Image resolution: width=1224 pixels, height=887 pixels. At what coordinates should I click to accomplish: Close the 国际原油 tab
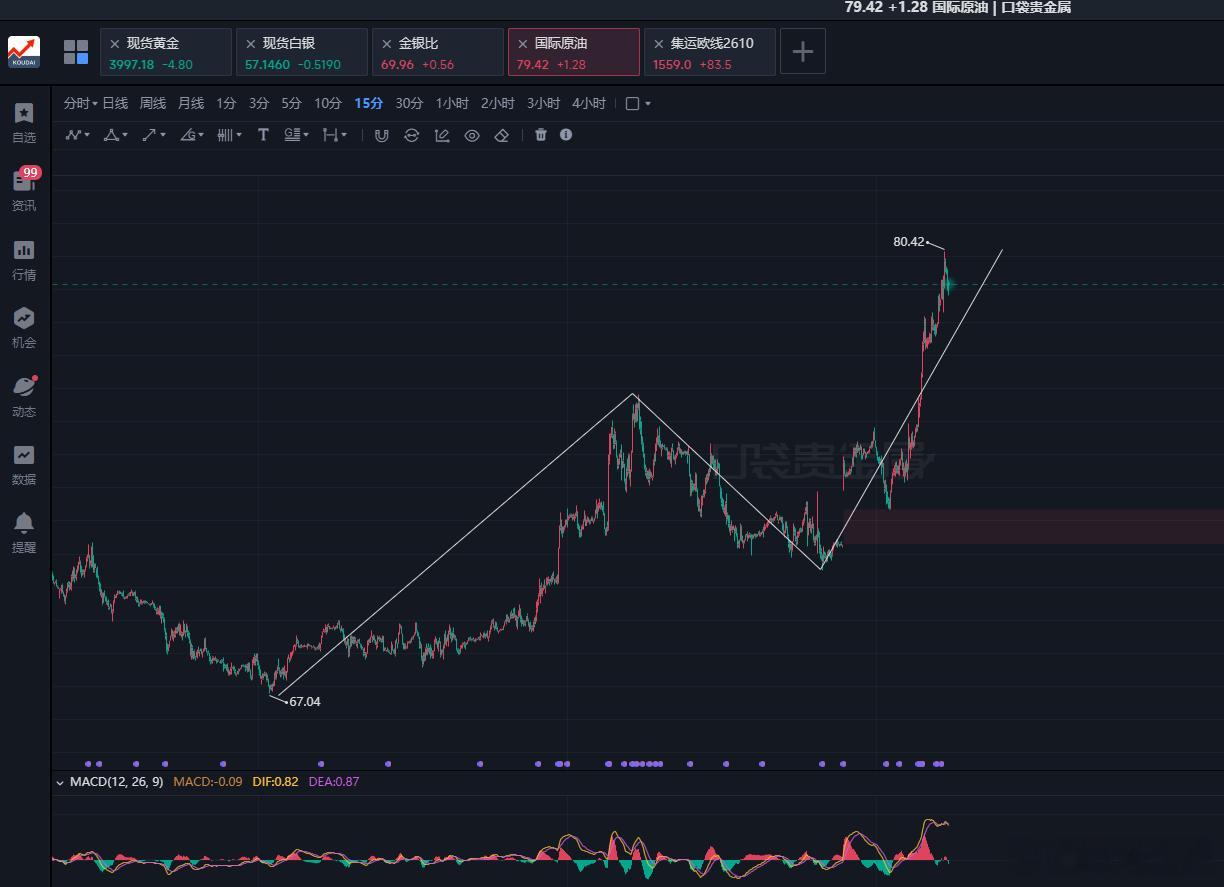(x=523, y=44)
